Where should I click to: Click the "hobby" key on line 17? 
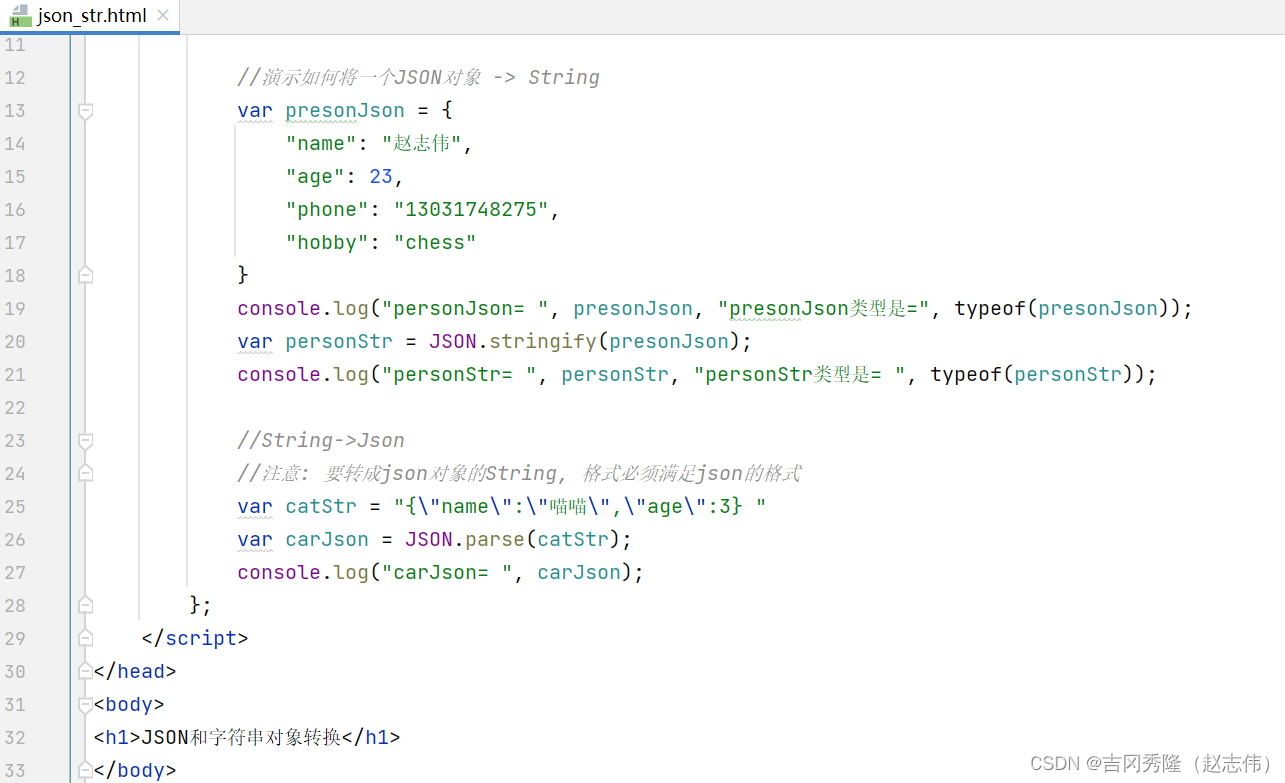pyautogui.click(x=327, y=242)
